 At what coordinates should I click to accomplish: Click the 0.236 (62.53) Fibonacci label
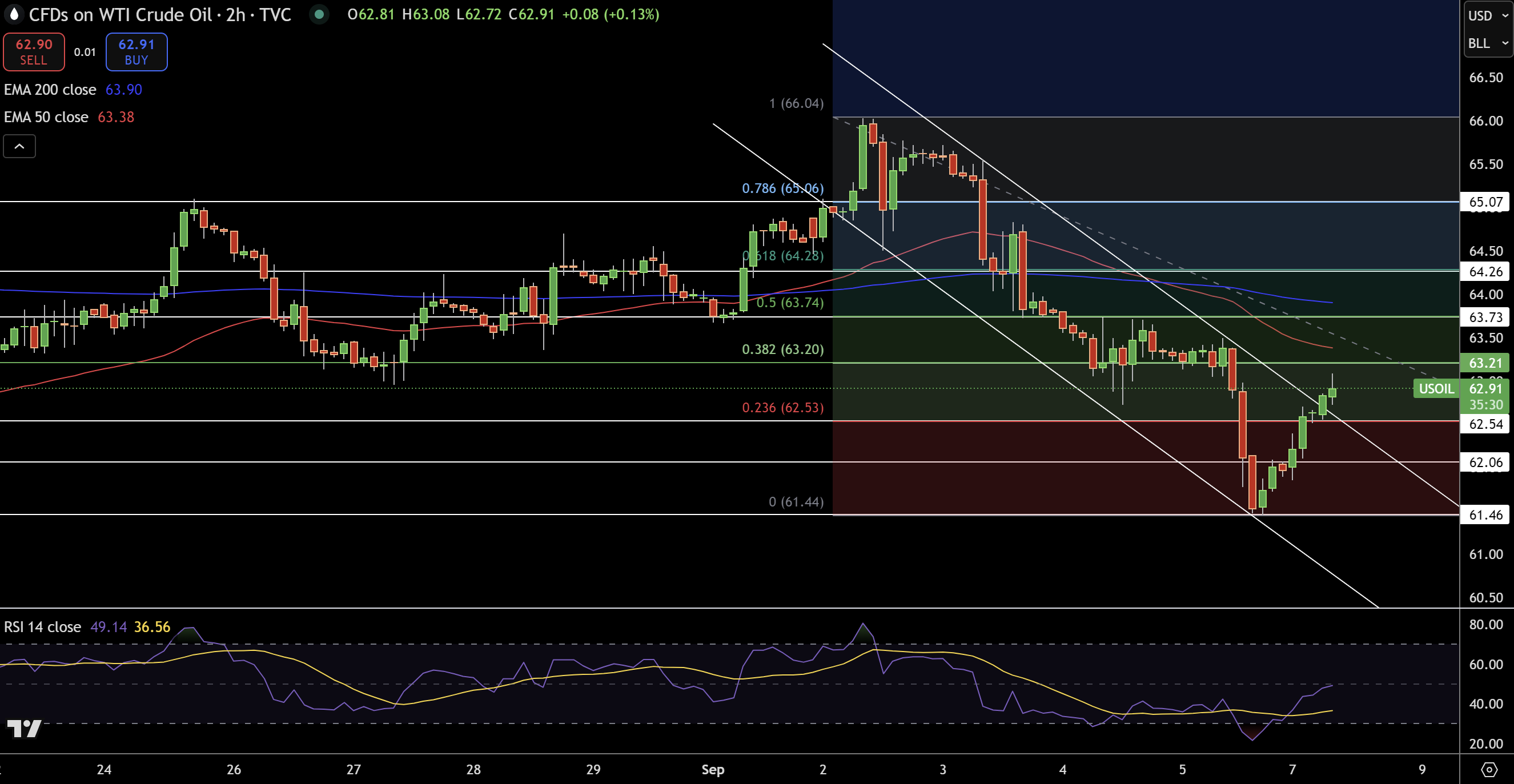click(783, 407)
